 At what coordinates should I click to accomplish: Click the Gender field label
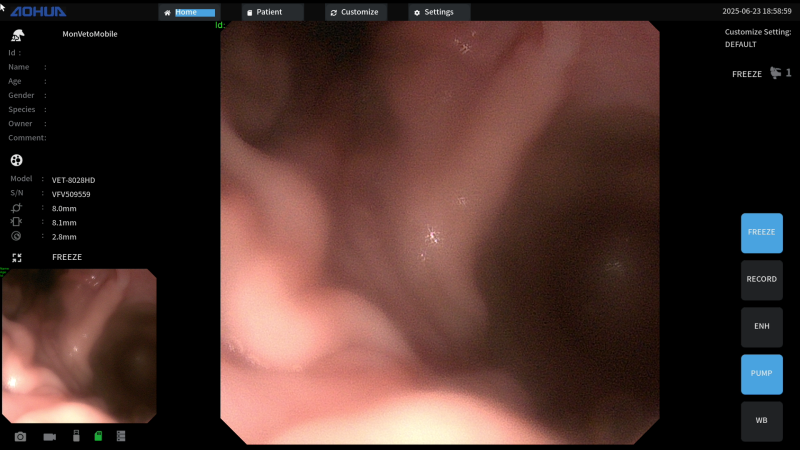tap(21, 95)
